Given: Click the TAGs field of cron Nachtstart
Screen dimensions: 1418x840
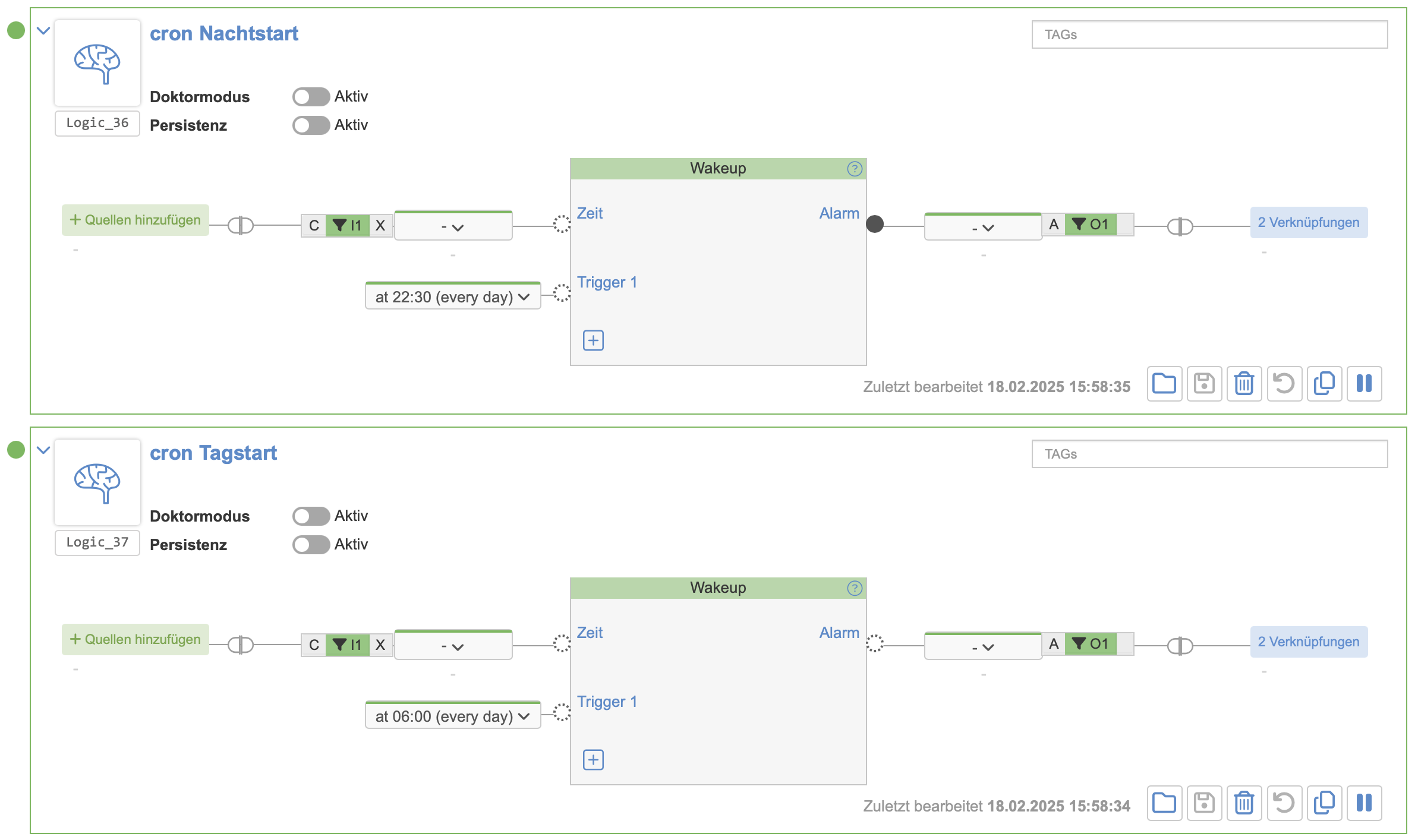Looking at the screenshot, I should [1209, 35].
